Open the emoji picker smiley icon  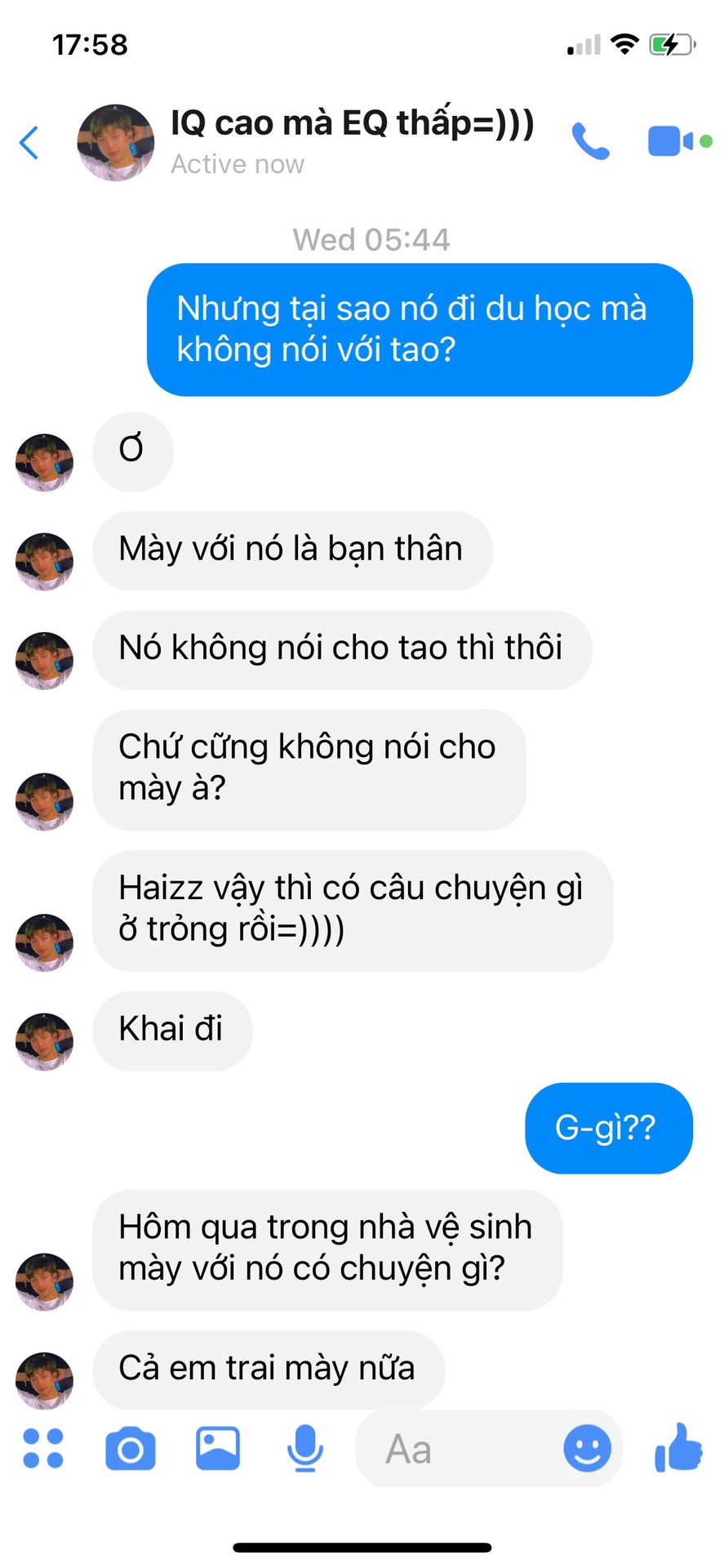click(x=587, y=1449)
